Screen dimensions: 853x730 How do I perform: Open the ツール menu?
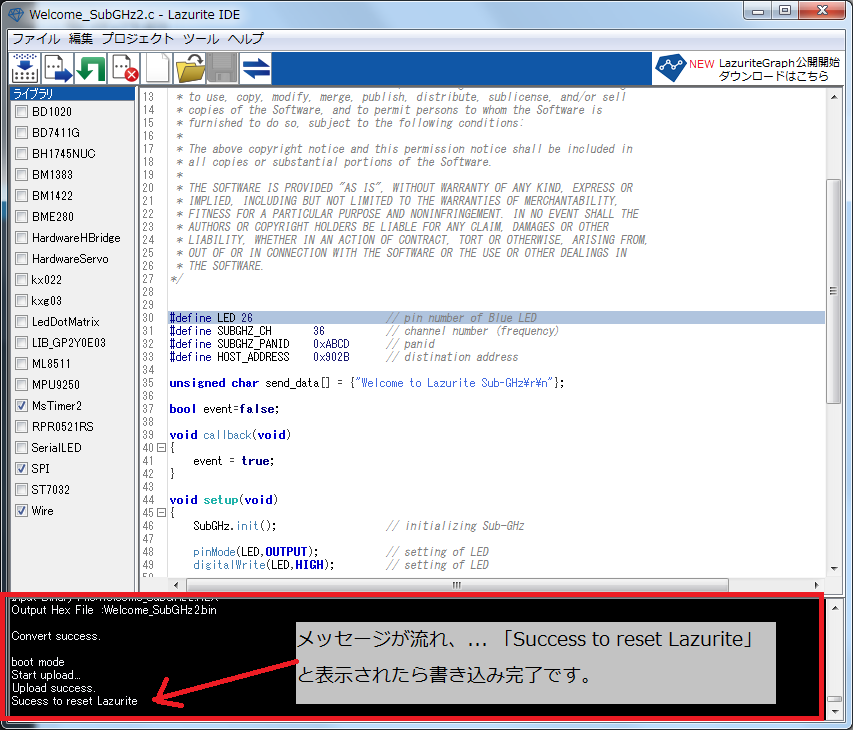pos(201,39)
